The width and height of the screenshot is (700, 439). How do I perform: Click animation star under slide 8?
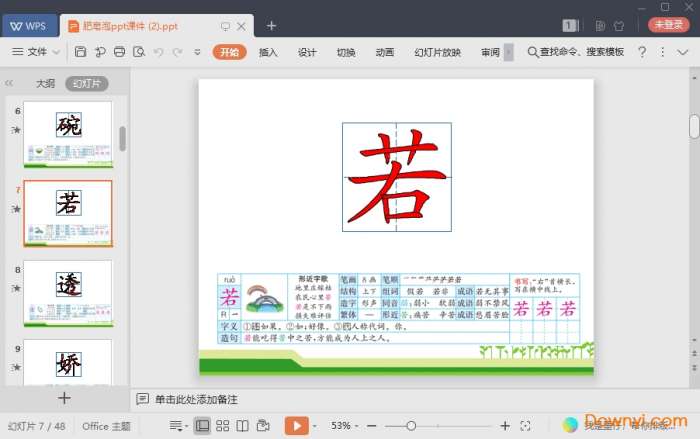pos(16,288)
